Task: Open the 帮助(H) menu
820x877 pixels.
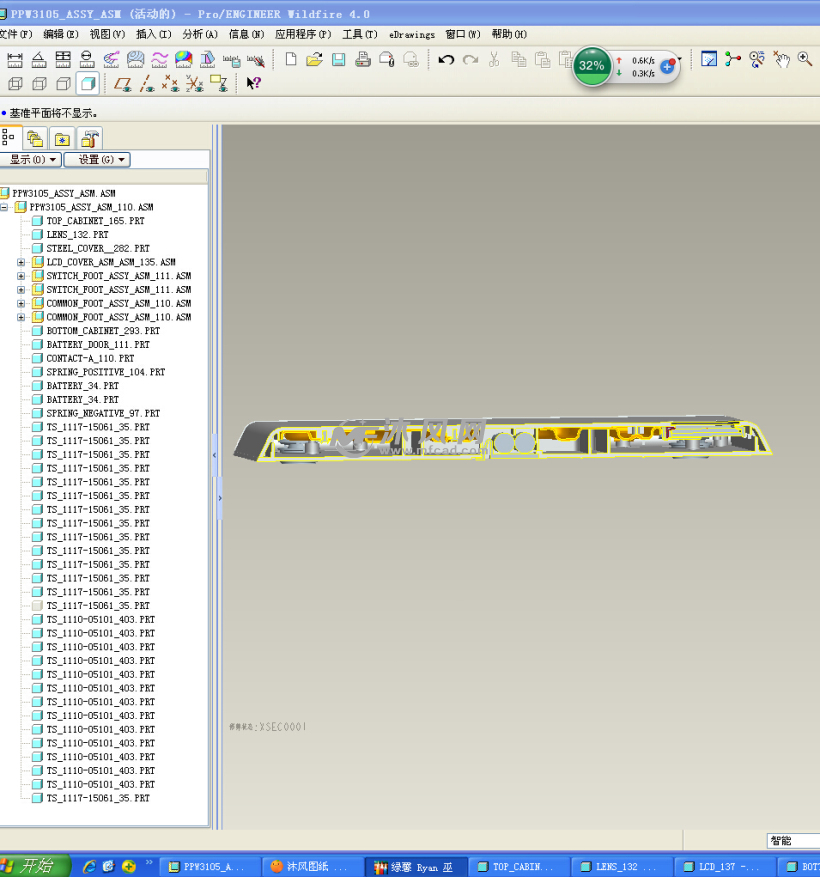Action: tap(510, 35)
